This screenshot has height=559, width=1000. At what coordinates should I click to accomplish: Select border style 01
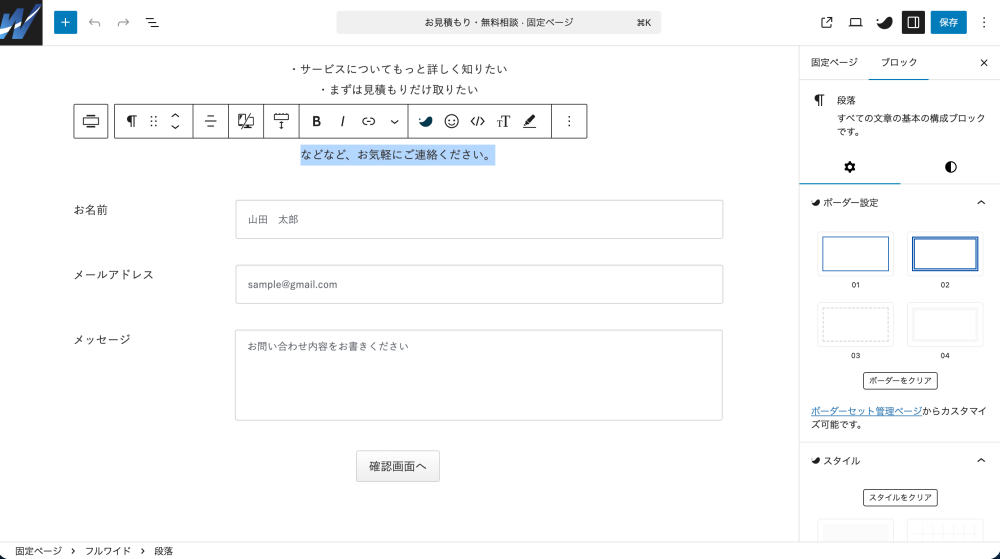[855, 254]
